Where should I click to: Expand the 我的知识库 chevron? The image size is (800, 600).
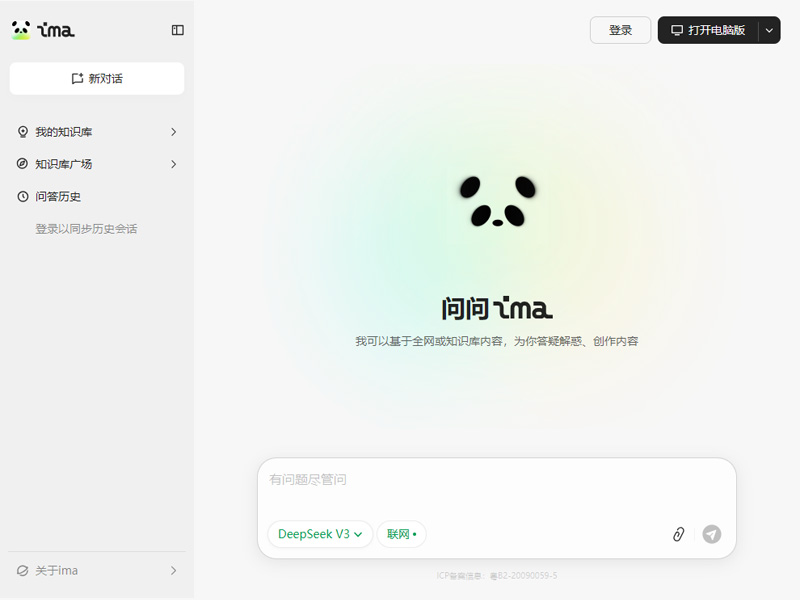173,132
